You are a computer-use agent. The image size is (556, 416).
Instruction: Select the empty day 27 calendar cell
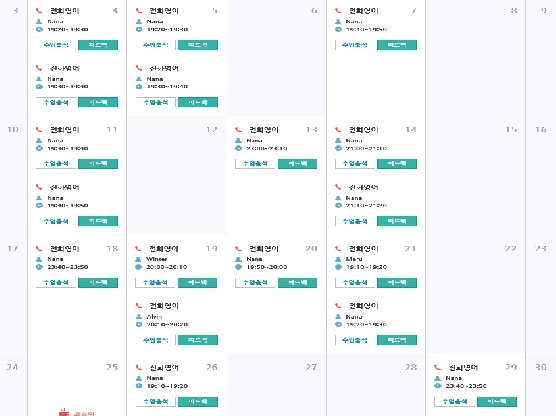coord(277,385)
